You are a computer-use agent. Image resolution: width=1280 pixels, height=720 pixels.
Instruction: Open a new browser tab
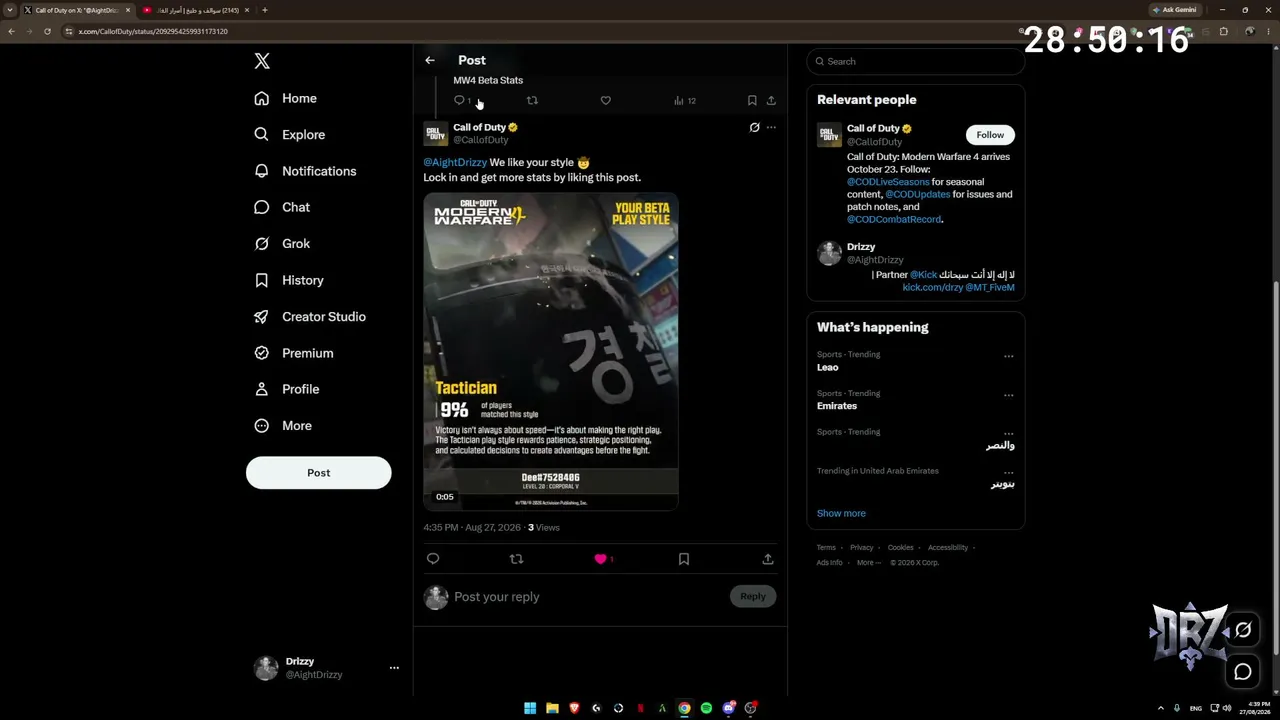click(264, 10)
